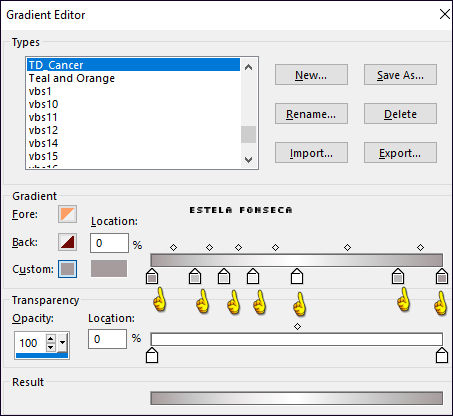Select the right transparency stop marker
453x416 pixels.
[x=442, y=355]
